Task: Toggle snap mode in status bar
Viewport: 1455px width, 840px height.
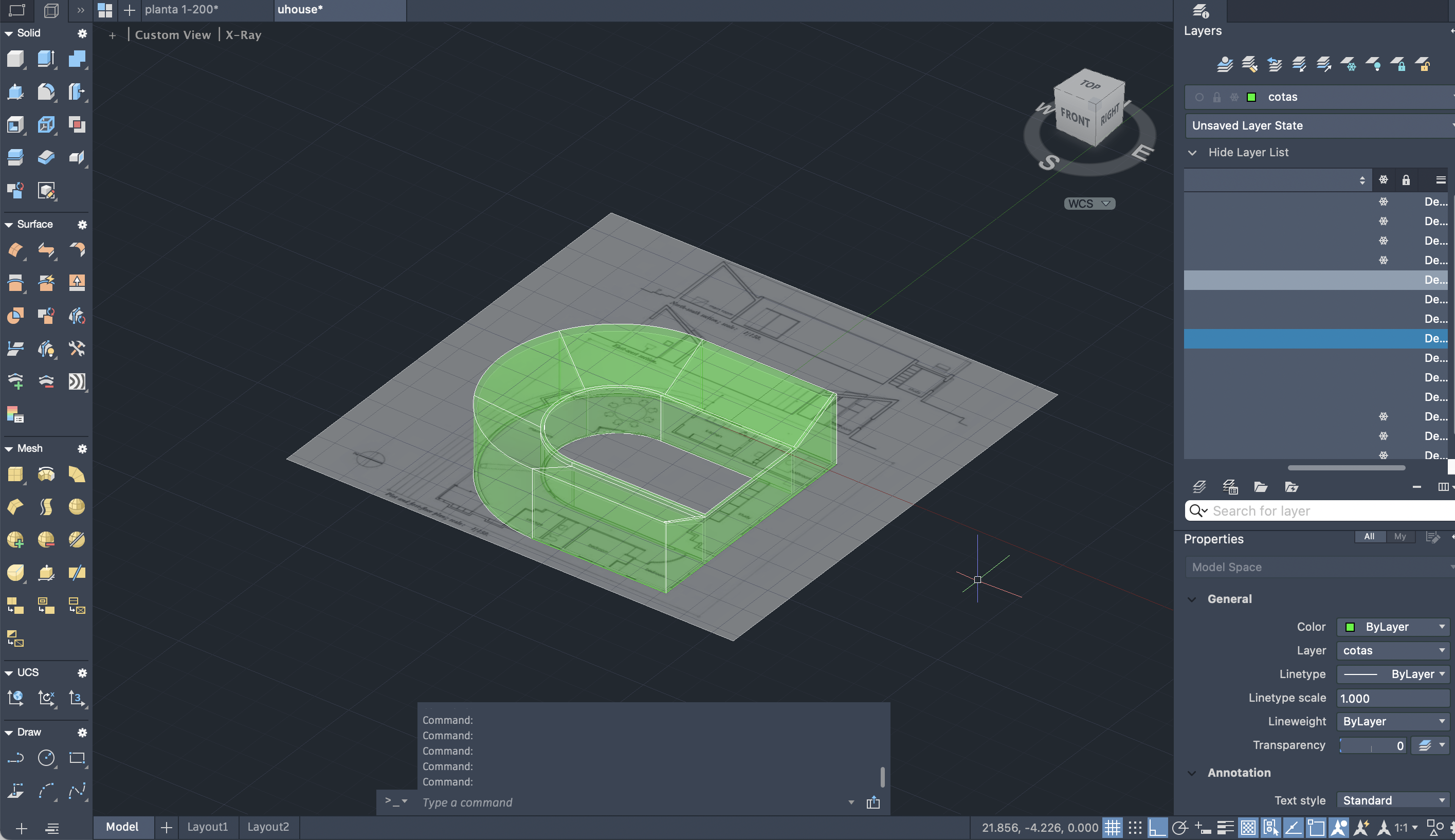Action: click(x=1135, y=828)
